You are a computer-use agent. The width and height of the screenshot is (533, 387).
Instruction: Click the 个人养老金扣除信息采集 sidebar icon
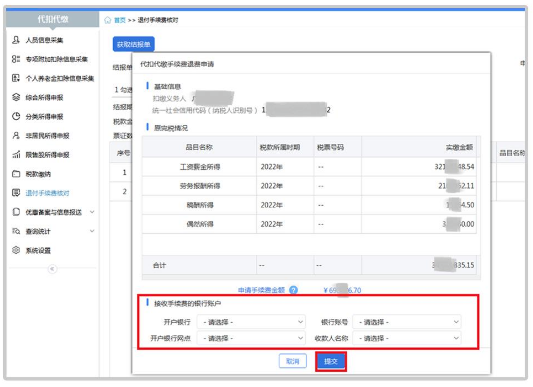pyautogui.click(x=16, y=78)
